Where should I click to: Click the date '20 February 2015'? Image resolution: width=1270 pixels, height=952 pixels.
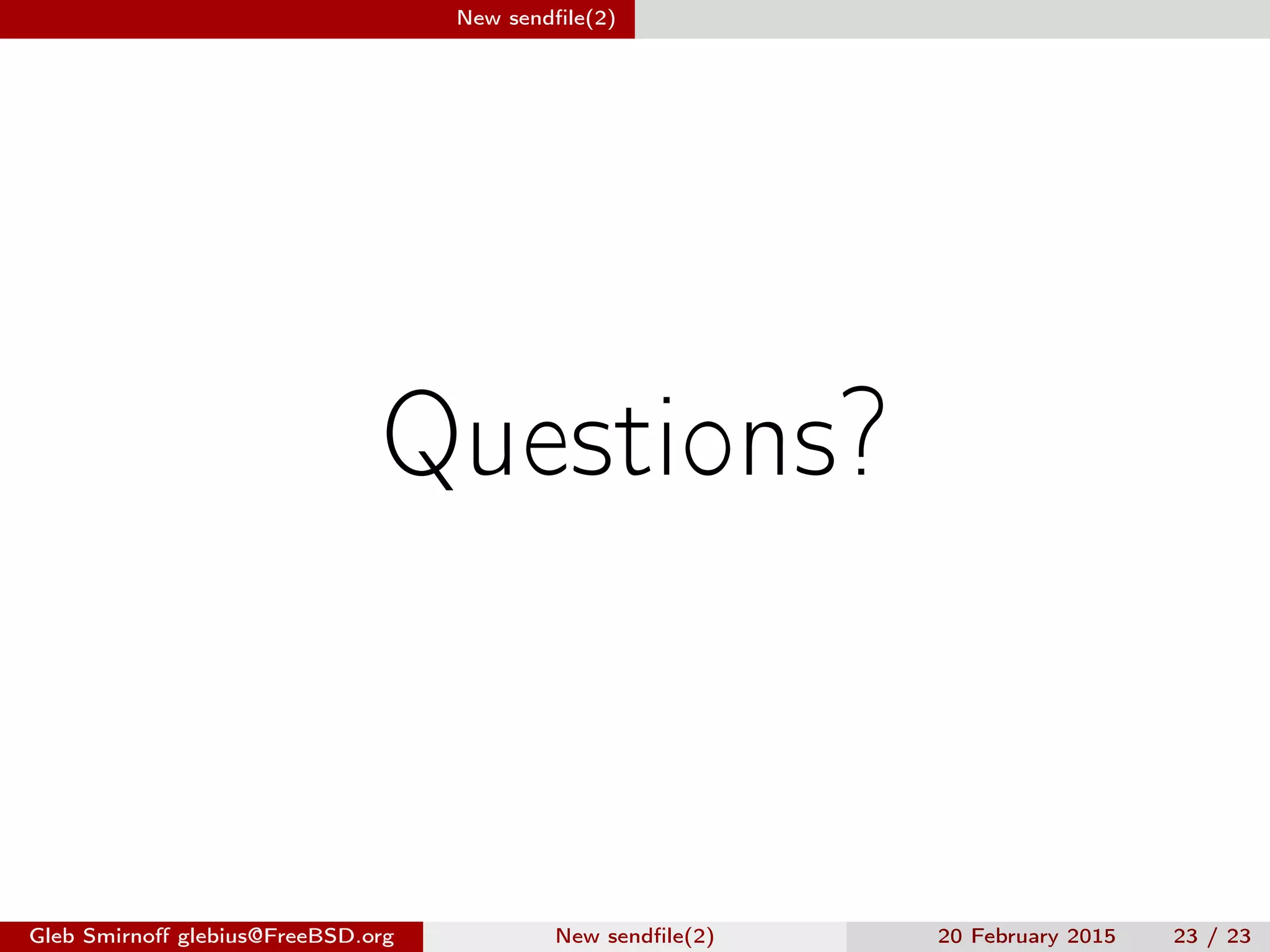tap(1026, 936)
